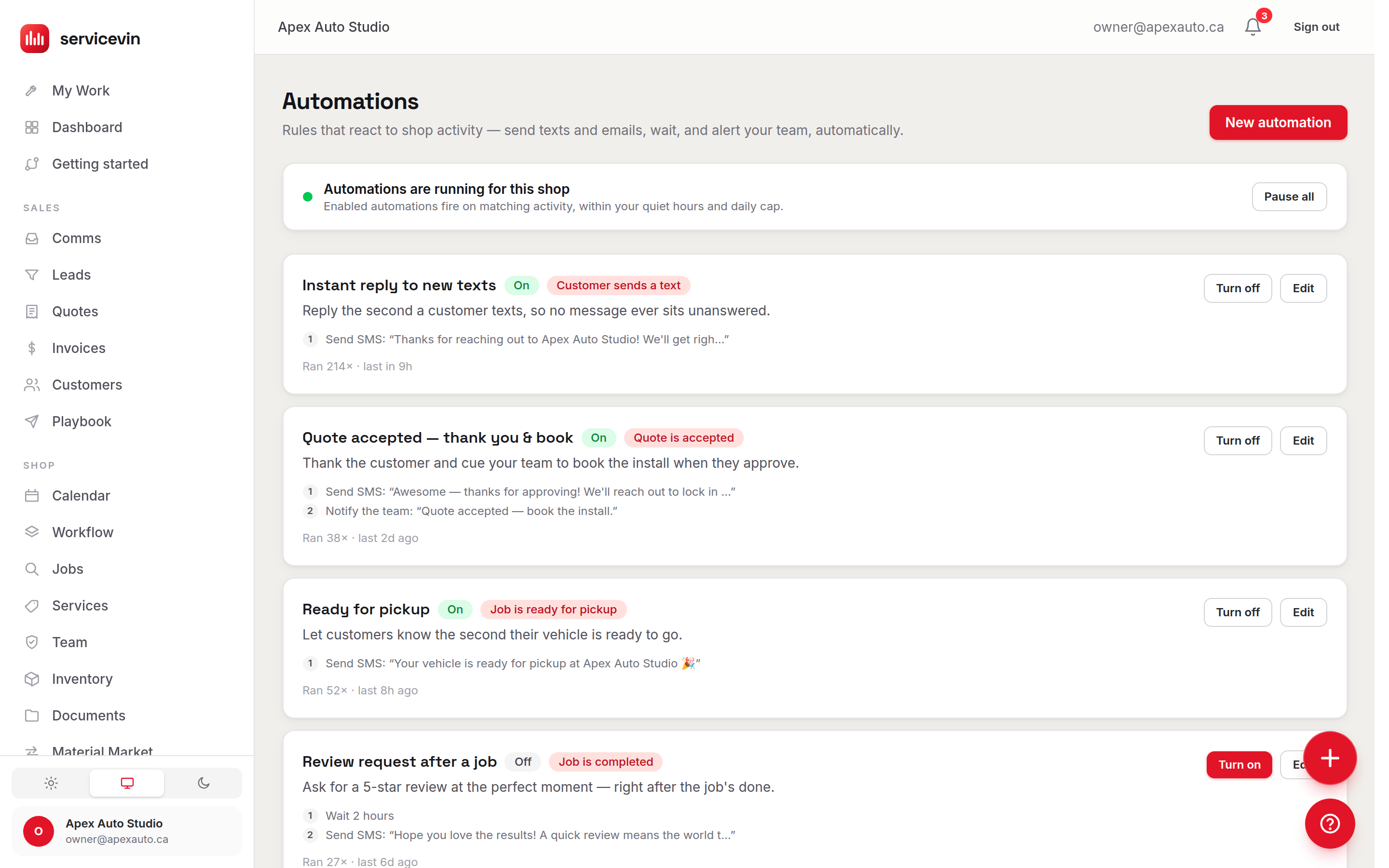This screenshot has height=868, width=1389.
Task: Click the account avatar circle
Action: click(39, 832)
